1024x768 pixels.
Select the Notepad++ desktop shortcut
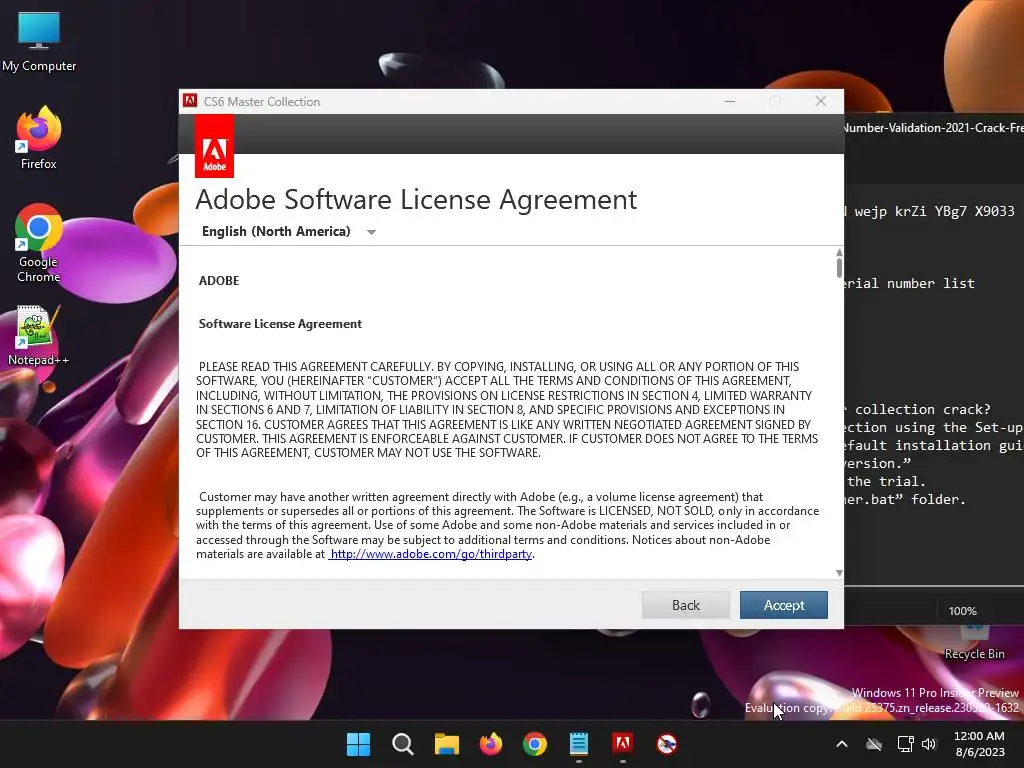(39, 335)
